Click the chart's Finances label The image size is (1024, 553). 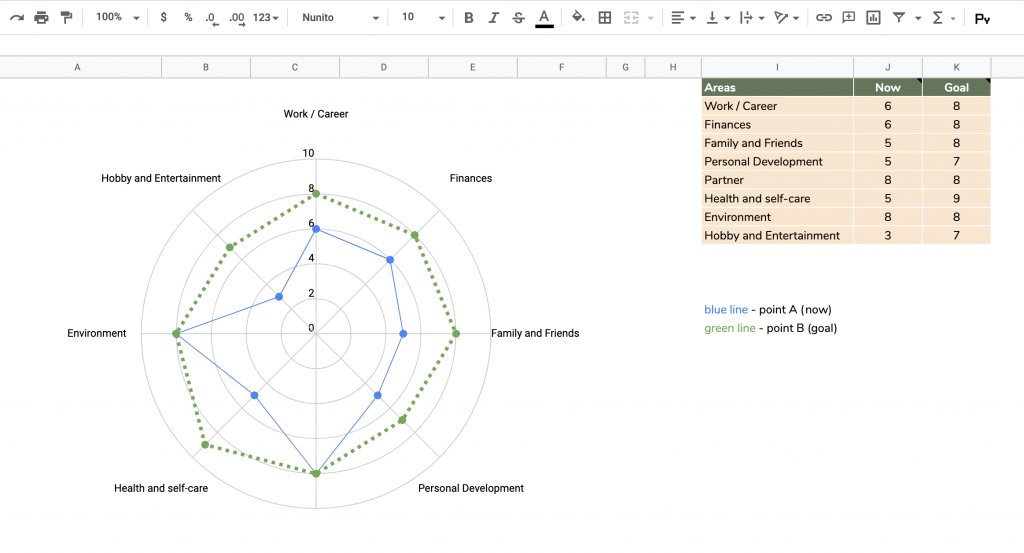pos(471,178)
